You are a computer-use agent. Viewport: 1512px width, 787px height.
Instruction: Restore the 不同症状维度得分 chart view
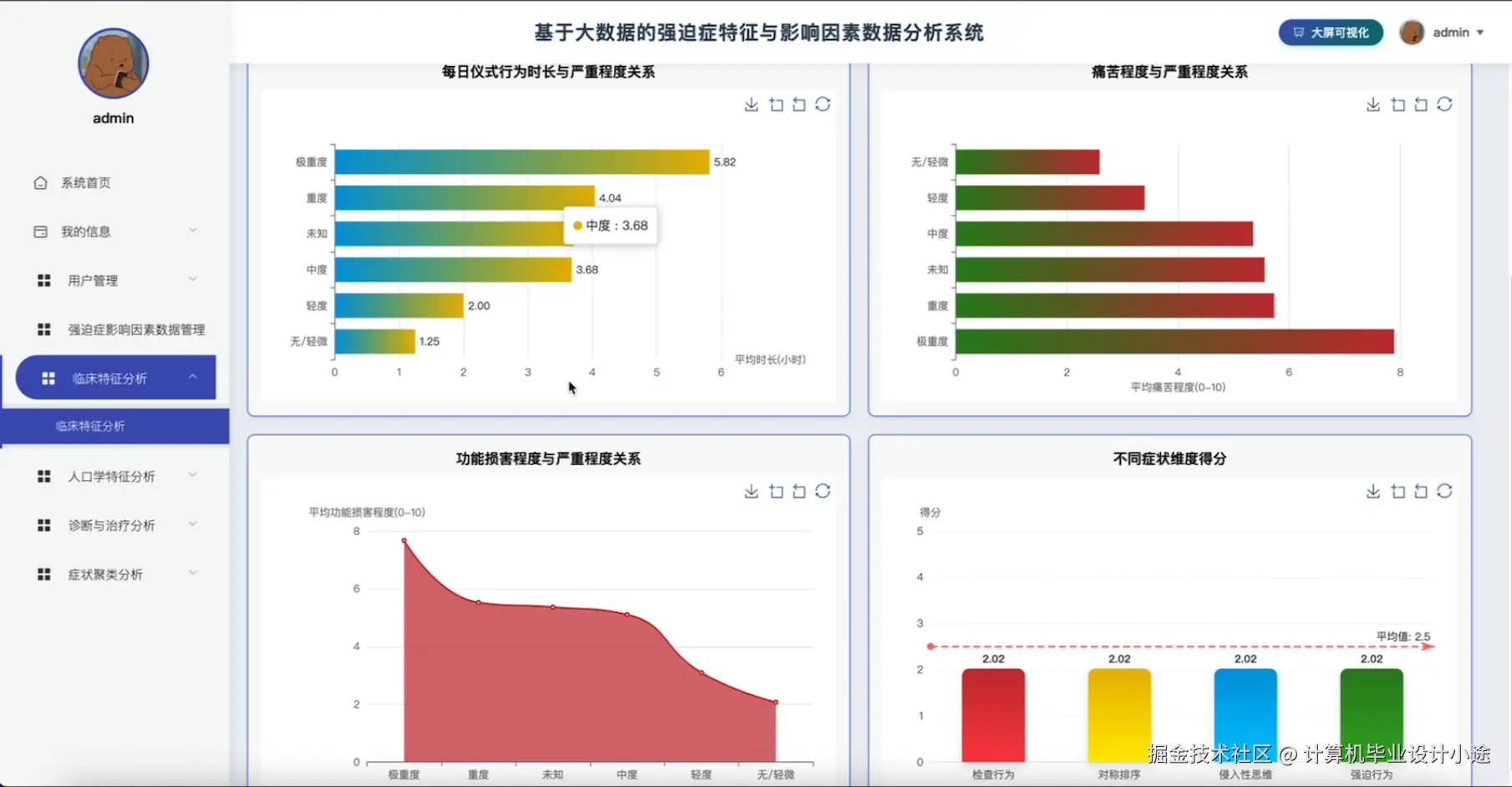tap(1421, 491)
